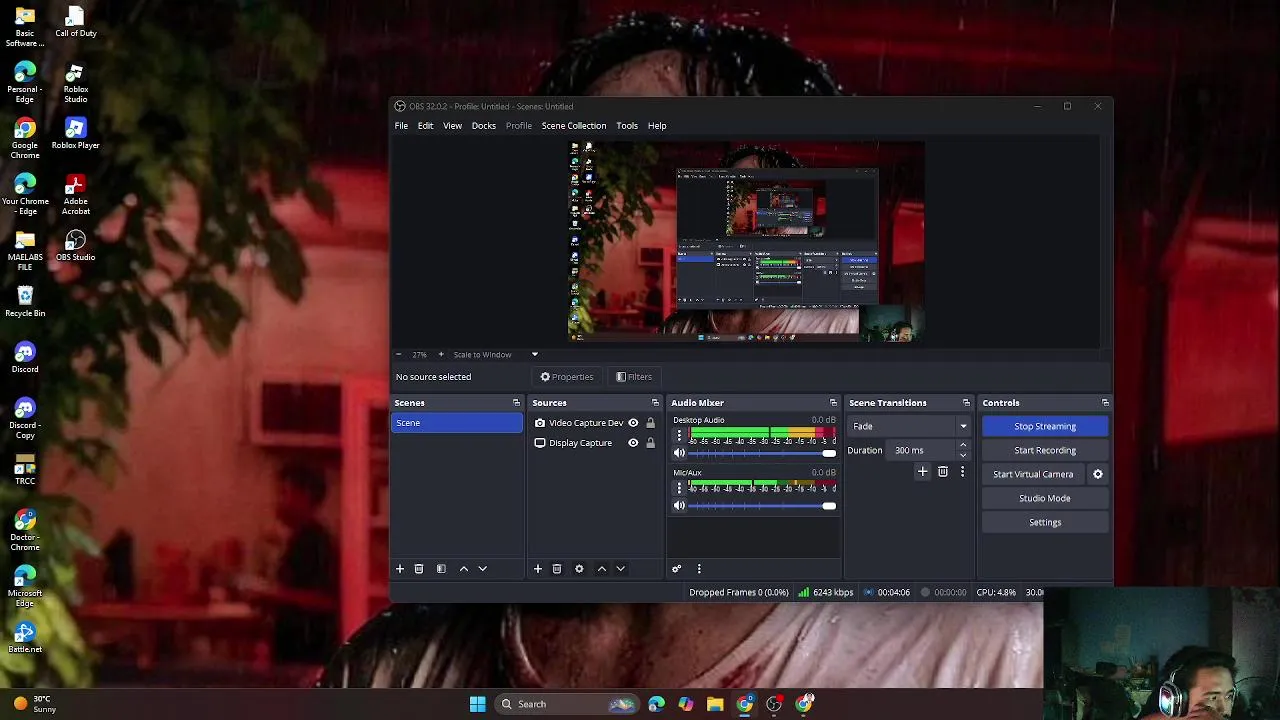Image resolution: width=1280 pixels, height=720 pixels.
Task: Open the Edit menu
Action: 425,126
